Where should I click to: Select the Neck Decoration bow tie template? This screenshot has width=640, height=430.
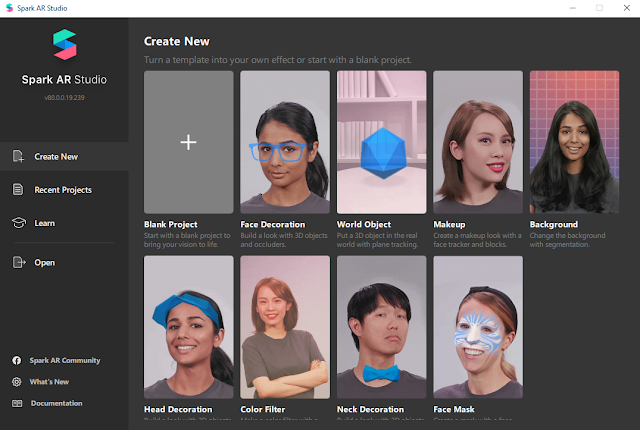(382, 327)
